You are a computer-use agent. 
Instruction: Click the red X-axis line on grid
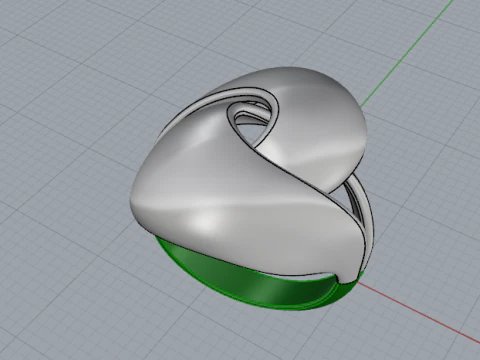click(x=418, y=313)
